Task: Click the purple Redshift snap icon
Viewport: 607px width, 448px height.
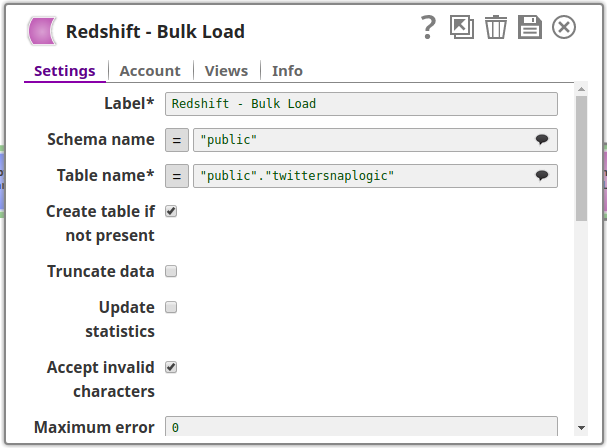Action: click(42, 31)
